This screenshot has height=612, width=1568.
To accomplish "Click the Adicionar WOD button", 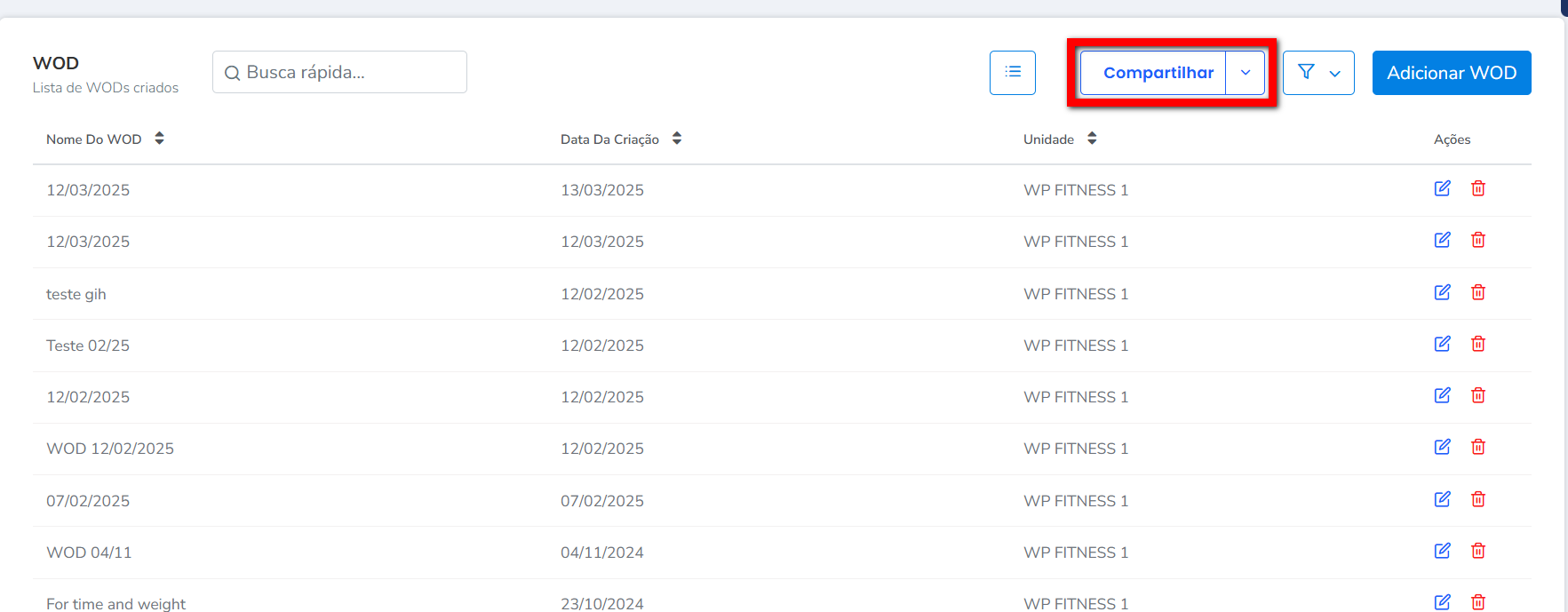I will click(1451, 73).
